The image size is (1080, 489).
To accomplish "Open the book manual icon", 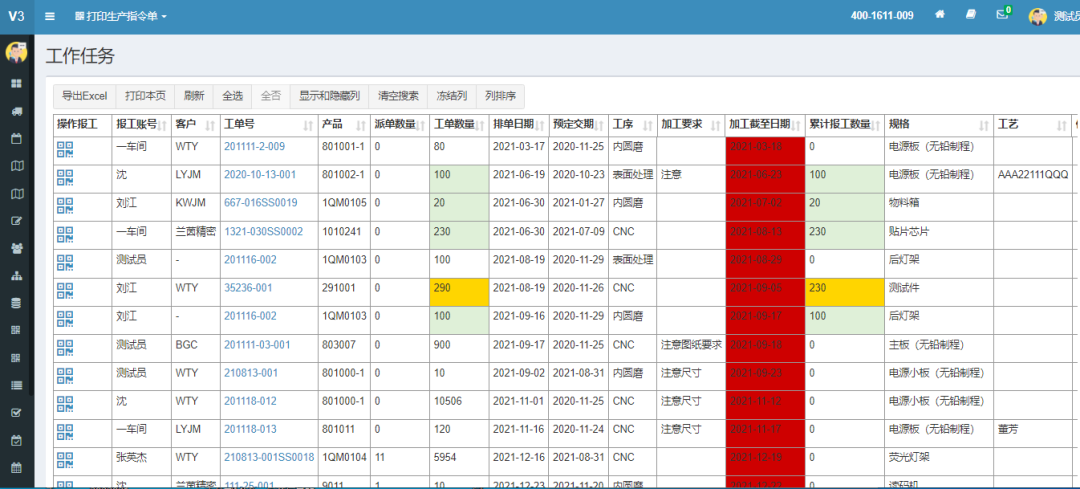I will pyautogui.click(x=970, y=14).
